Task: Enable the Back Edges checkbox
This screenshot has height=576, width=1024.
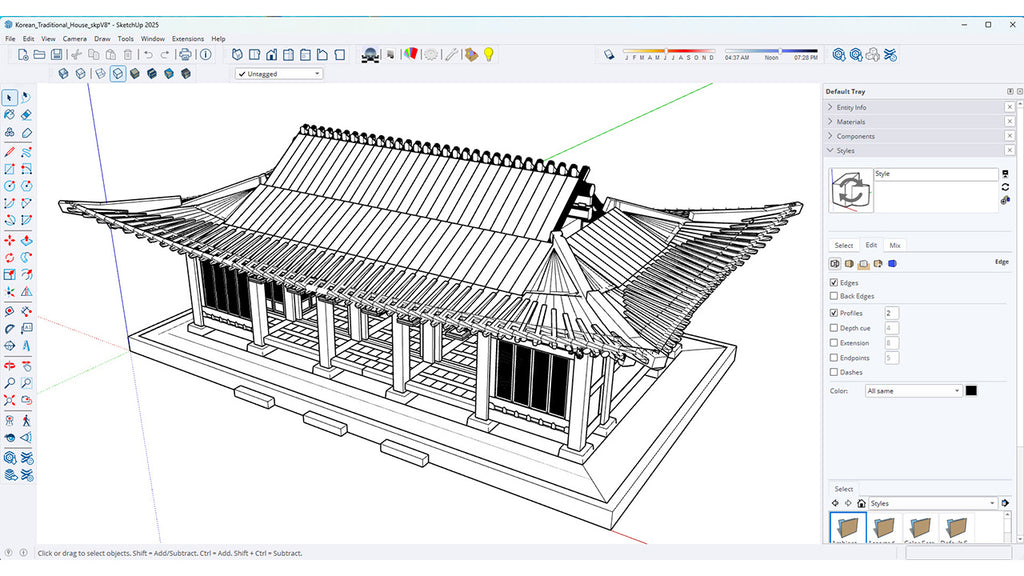Action: tap(836, 296)
